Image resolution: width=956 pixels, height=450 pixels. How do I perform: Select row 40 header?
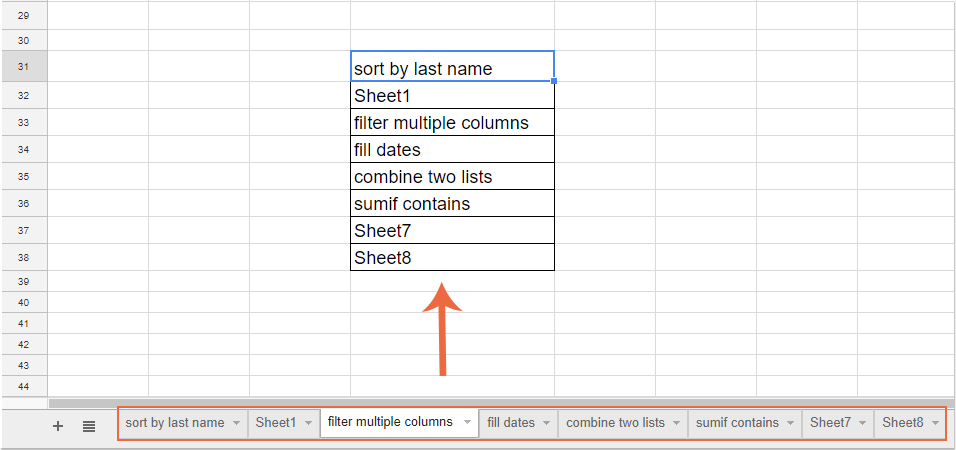[24, 302]
